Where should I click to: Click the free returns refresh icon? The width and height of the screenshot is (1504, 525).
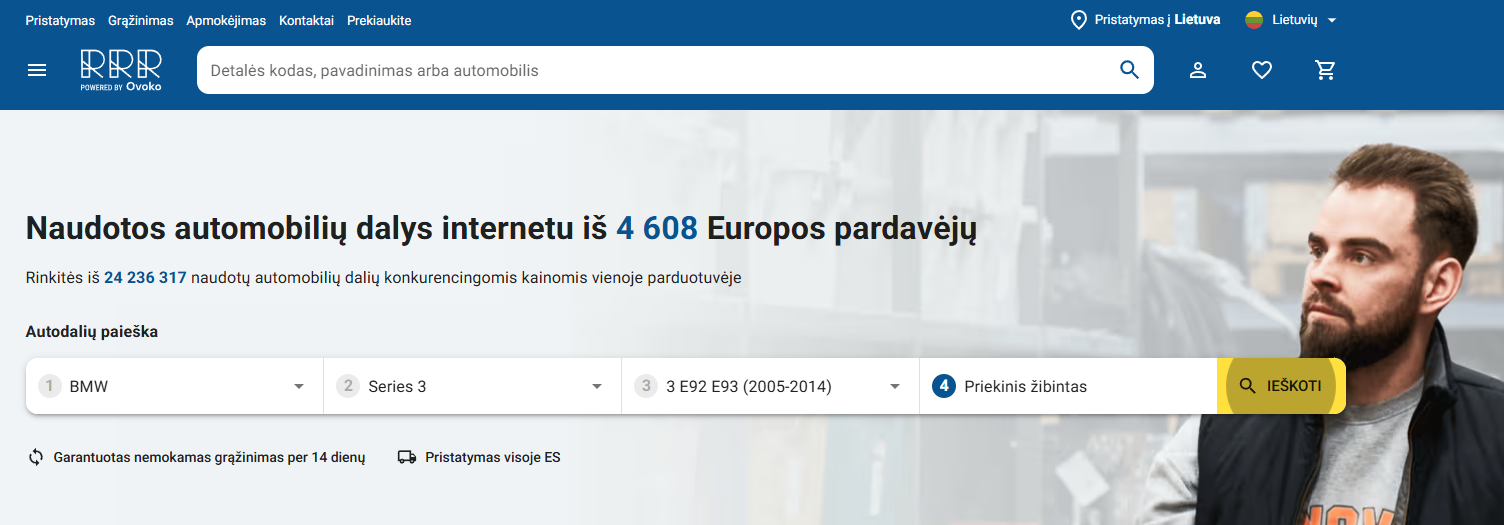pos(36,457)
